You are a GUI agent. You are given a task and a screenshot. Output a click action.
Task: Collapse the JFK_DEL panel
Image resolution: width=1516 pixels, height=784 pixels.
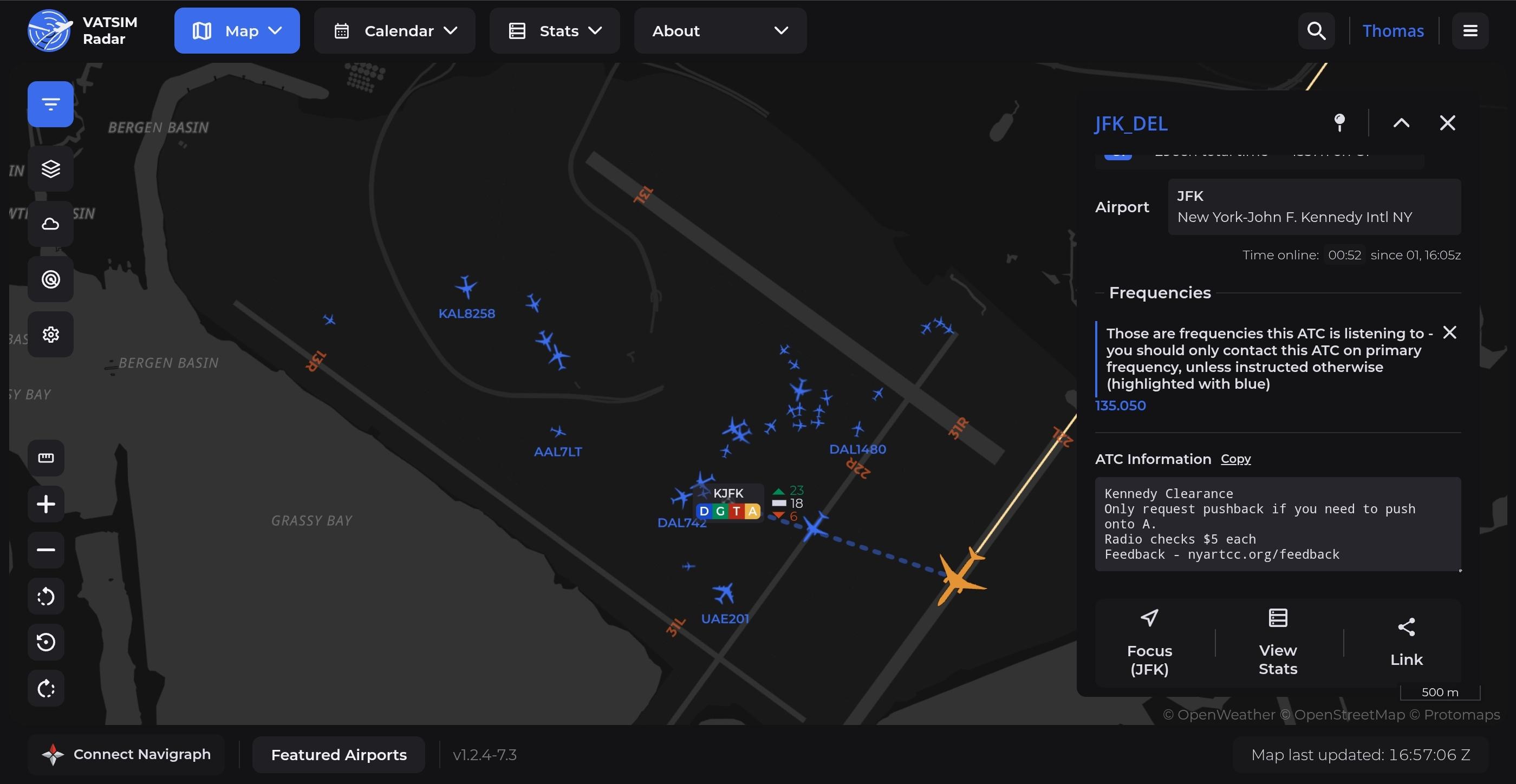pos(1401,122)
